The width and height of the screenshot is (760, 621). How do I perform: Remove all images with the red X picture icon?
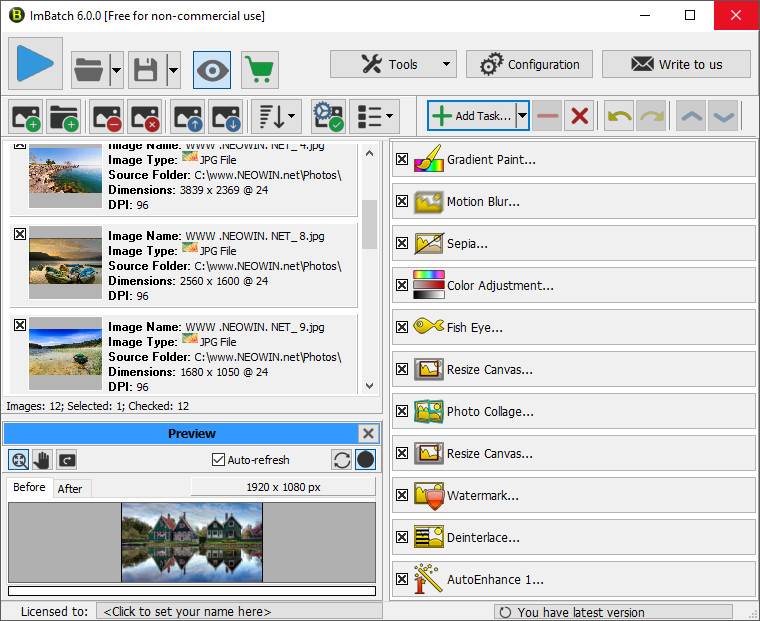point(144,116)
